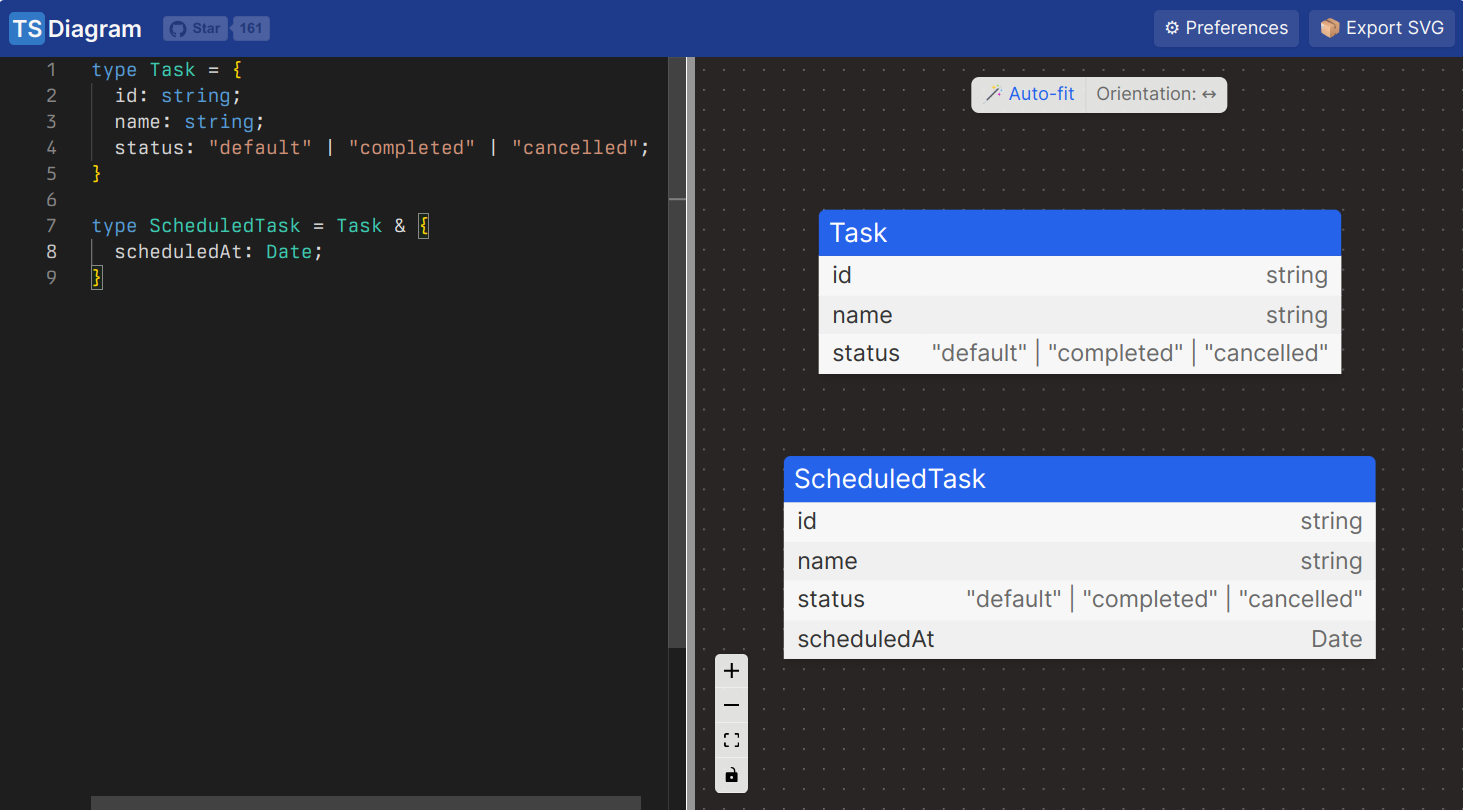The height and width of the screenshot is (810, 1463).
Task: Click line number 7 in editor
Action: [51, 226]
